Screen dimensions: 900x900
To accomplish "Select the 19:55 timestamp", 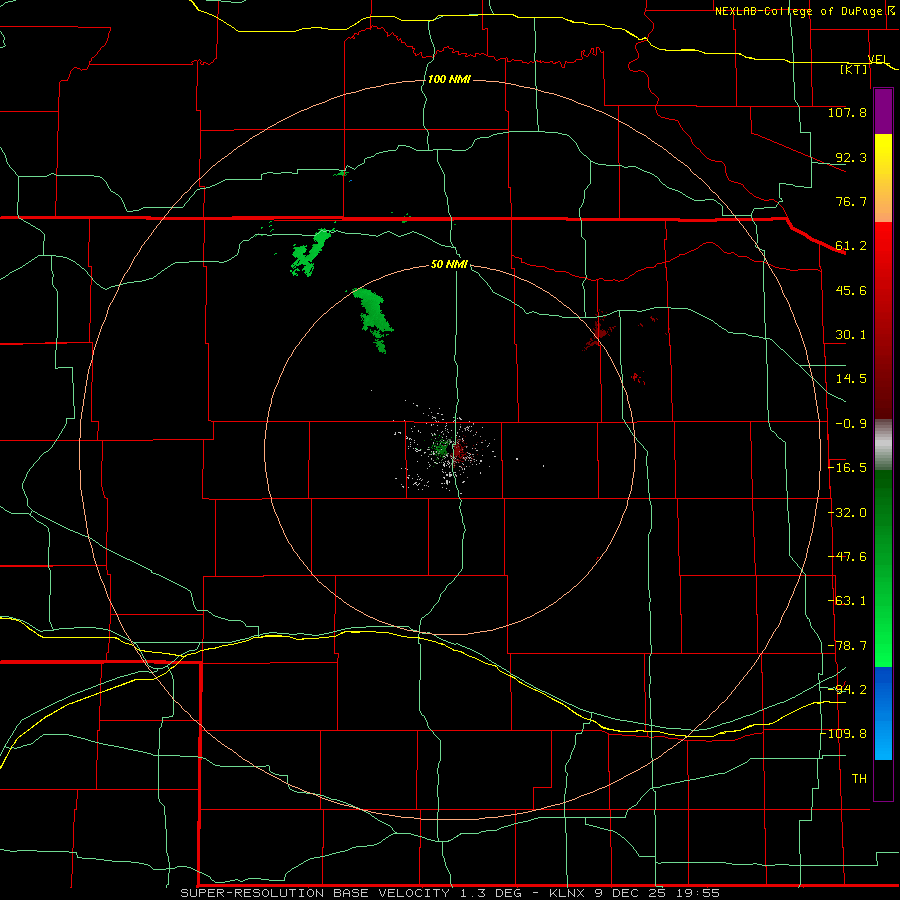I will tap(697, 893).
